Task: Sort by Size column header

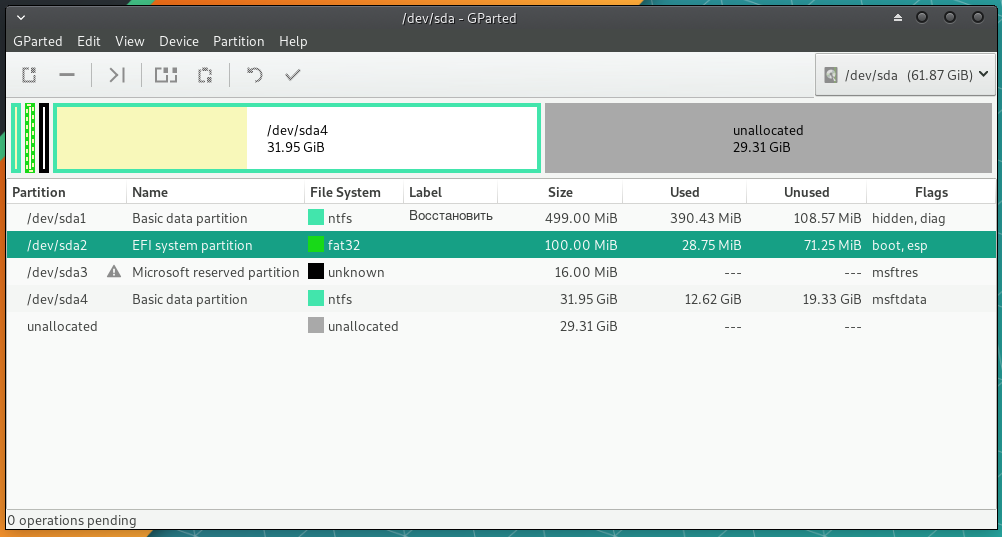Action: (x=560, y=192)
